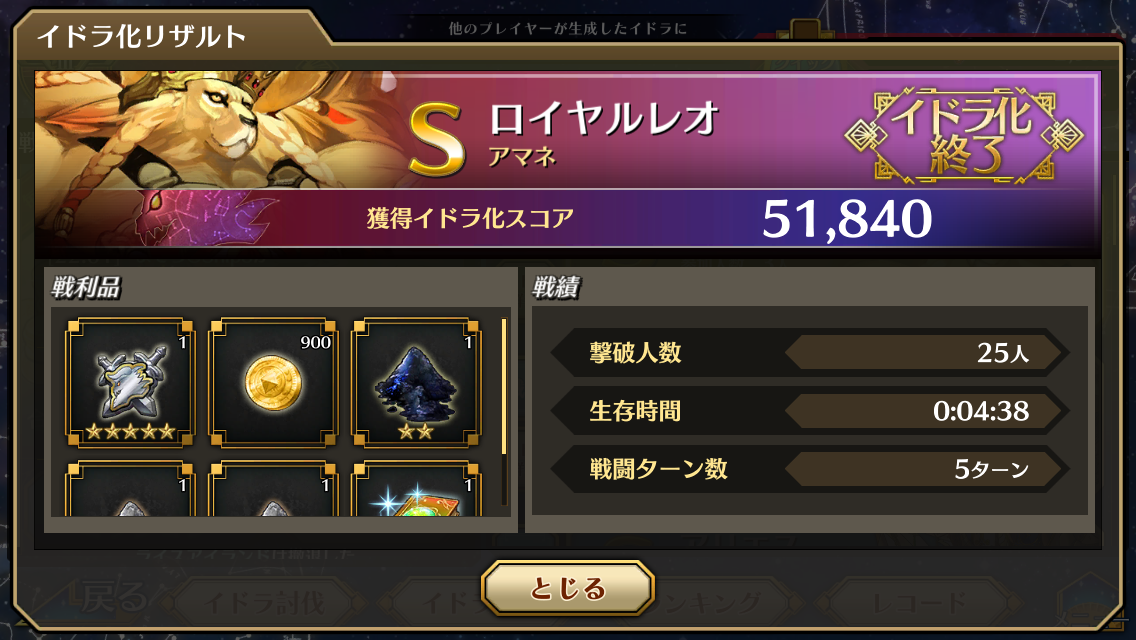1136x640 pixels.
Task: Select the first item in second loot row
Action: tap(130, 489)
